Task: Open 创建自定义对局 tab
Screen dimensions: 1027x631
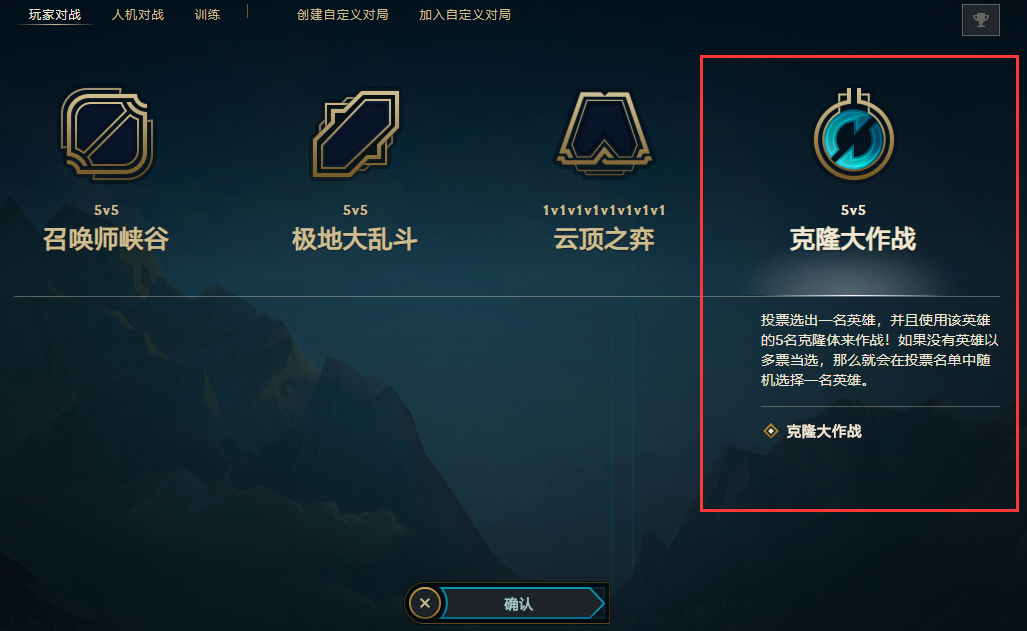Action: tap(343, 14)
